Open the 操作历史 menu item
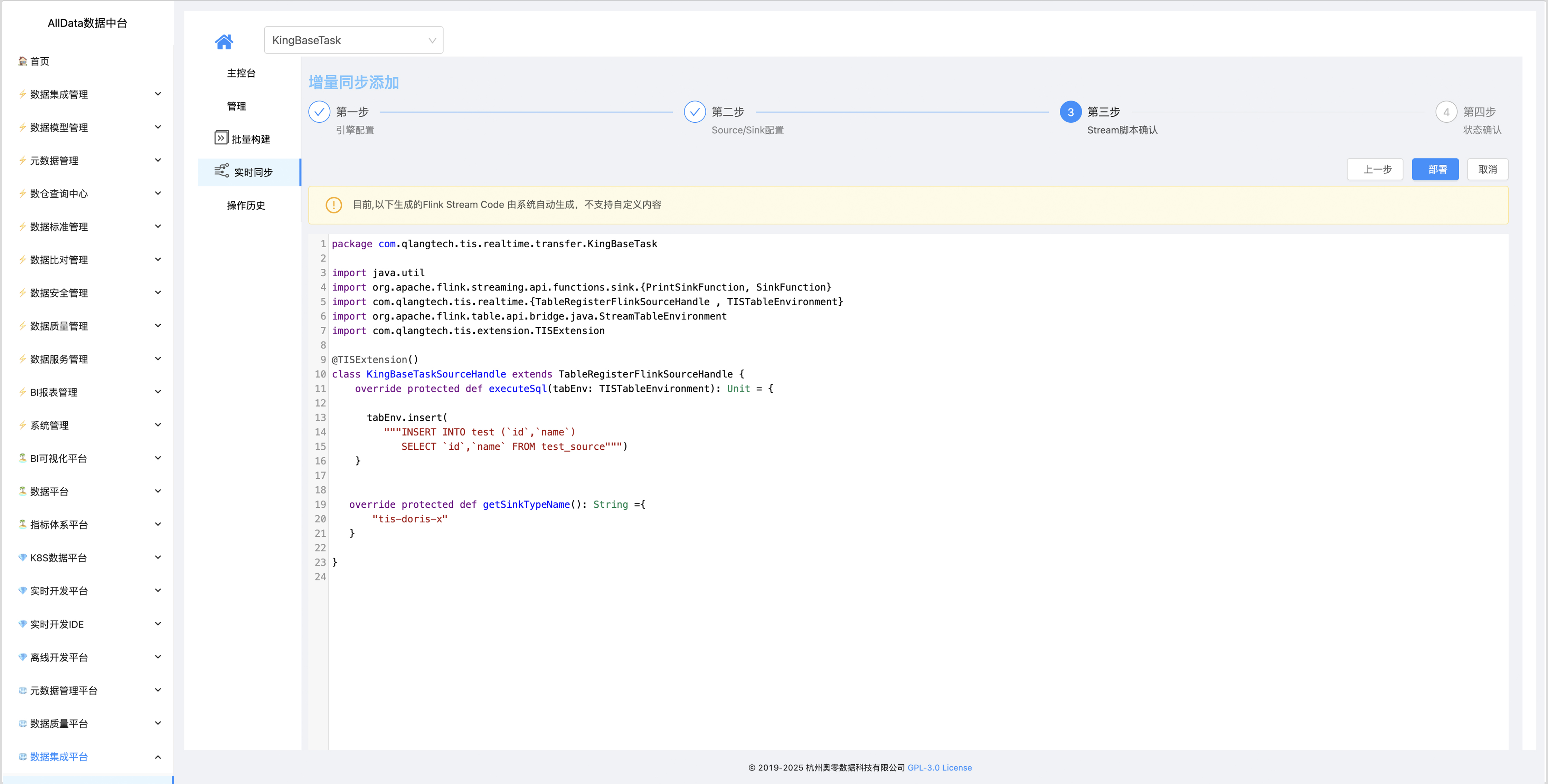 tap(246, 205)
